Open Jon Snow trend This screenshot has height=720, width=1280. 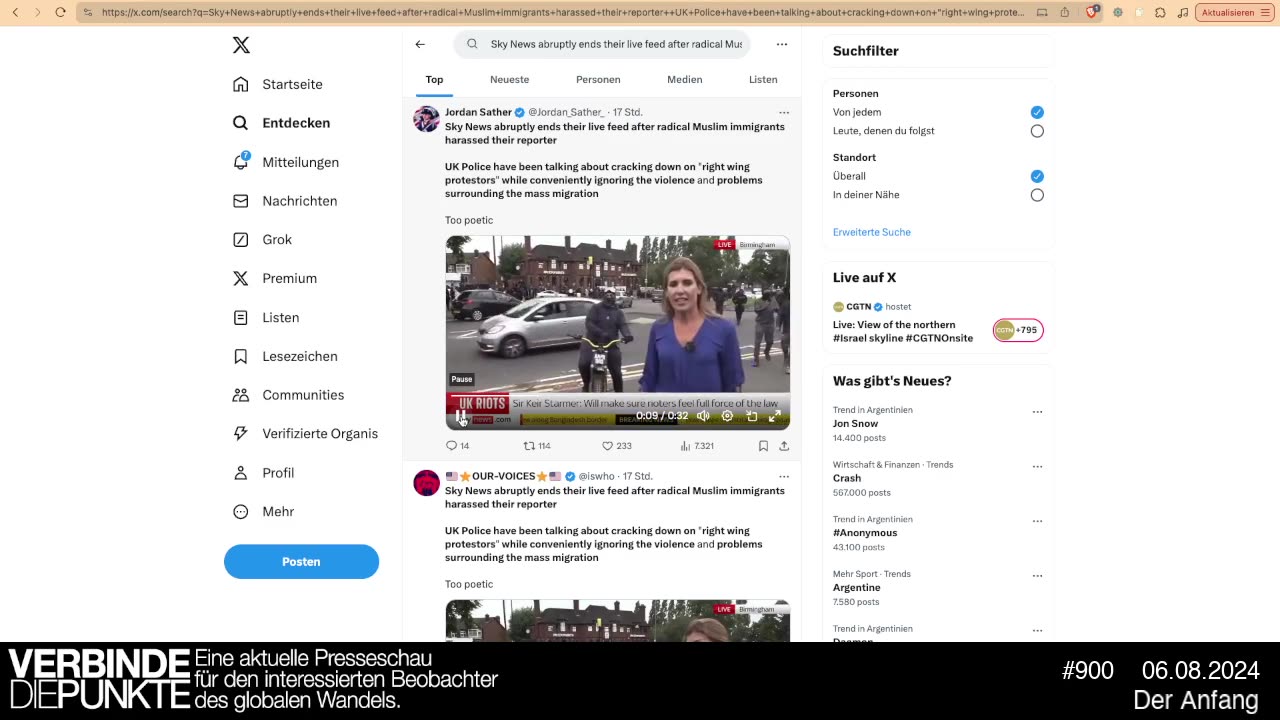[x=853, y=424]
